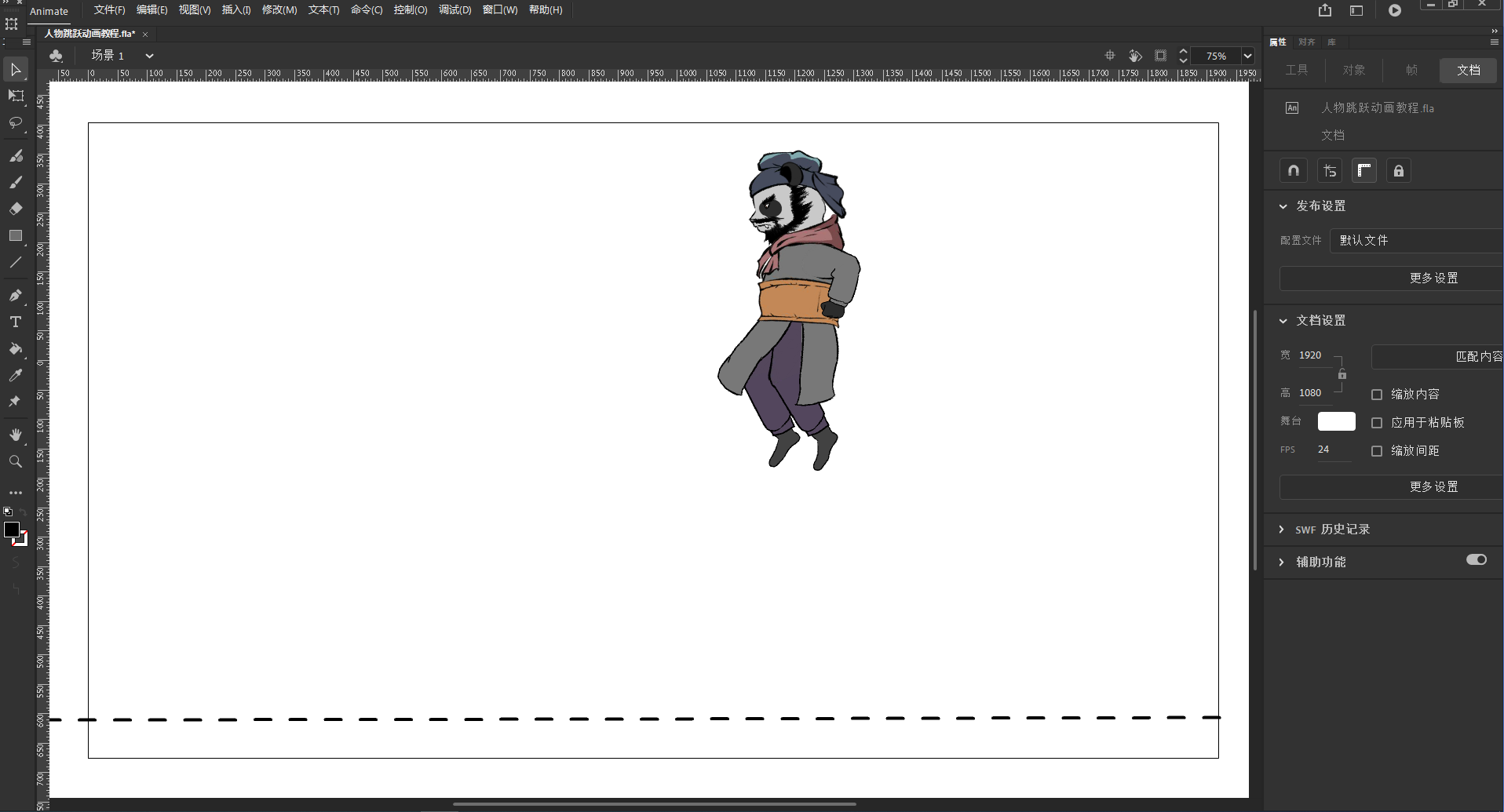Toggle the width-height link lock
1504x812 pixels.
tap(1342, 374)
